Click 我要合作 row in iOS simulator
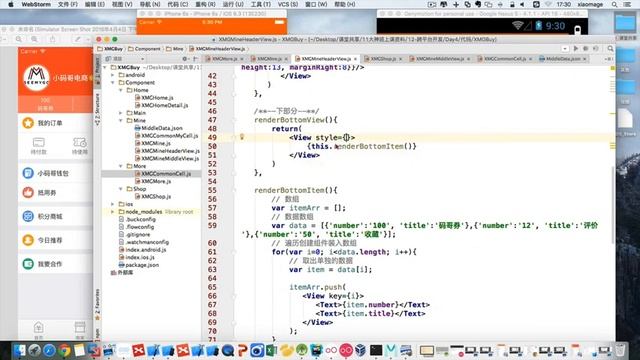The height and width of the screenshot is (360, 640). (56, 264)
